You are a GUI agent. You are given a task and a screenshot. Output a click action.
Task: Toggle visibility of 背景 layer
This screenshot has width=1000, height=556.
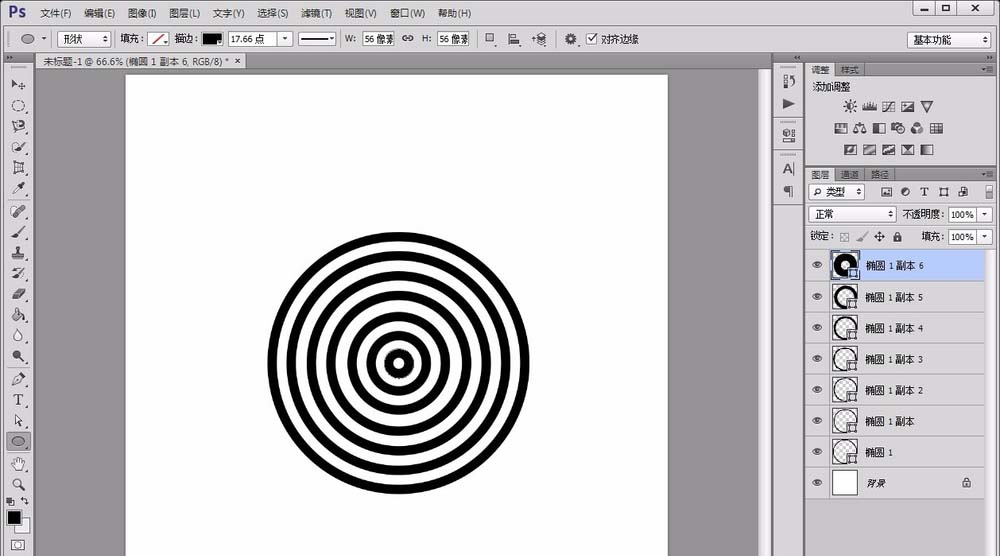[817, 482]
